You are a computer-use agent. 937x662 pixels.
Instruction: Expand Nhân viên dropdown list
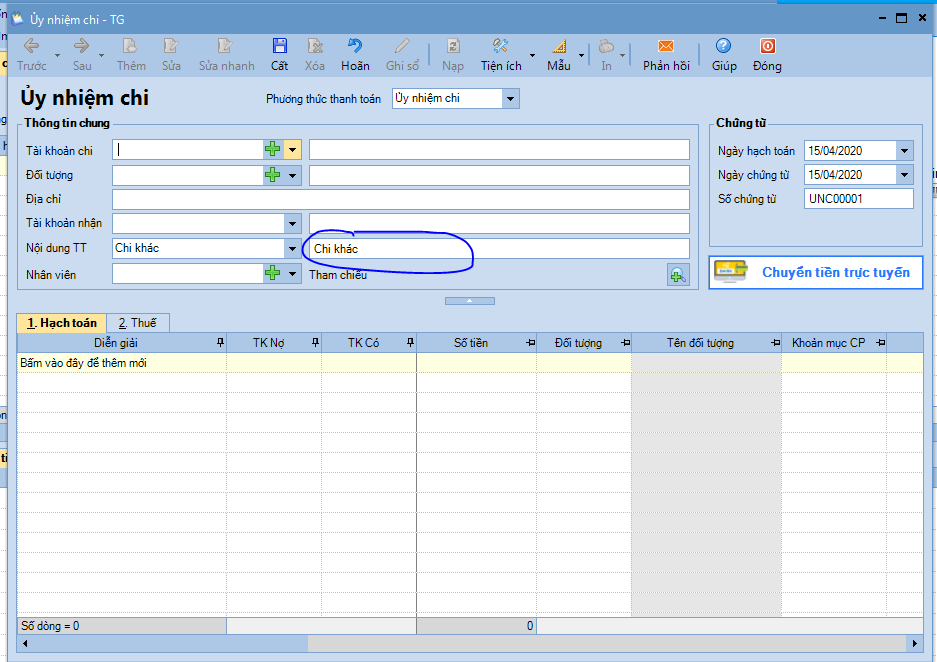click(292, 274)
